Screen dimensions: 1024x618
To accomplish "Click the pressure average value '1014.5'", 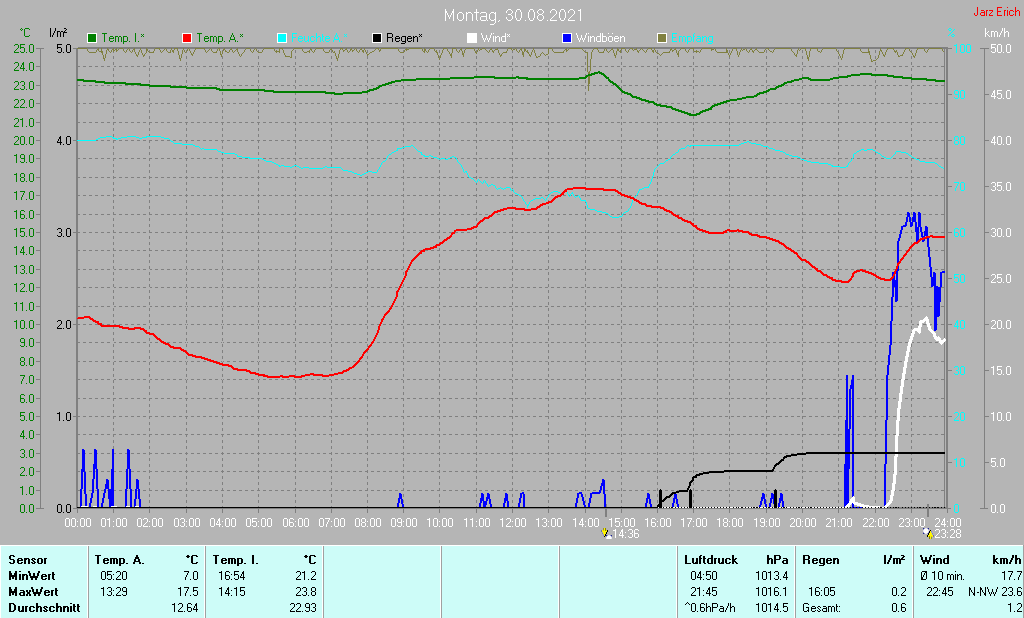I will (x=772, y=608).
